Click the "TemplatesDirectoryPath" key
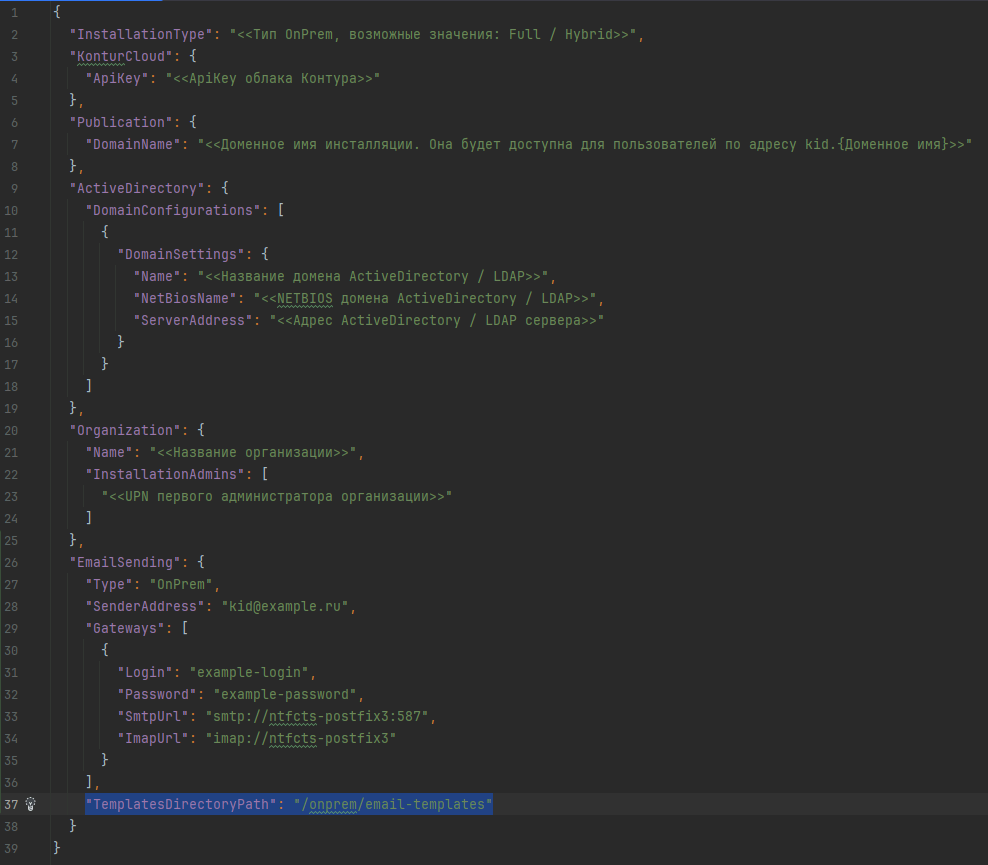988x865 pixels. (x=181, y=804)
